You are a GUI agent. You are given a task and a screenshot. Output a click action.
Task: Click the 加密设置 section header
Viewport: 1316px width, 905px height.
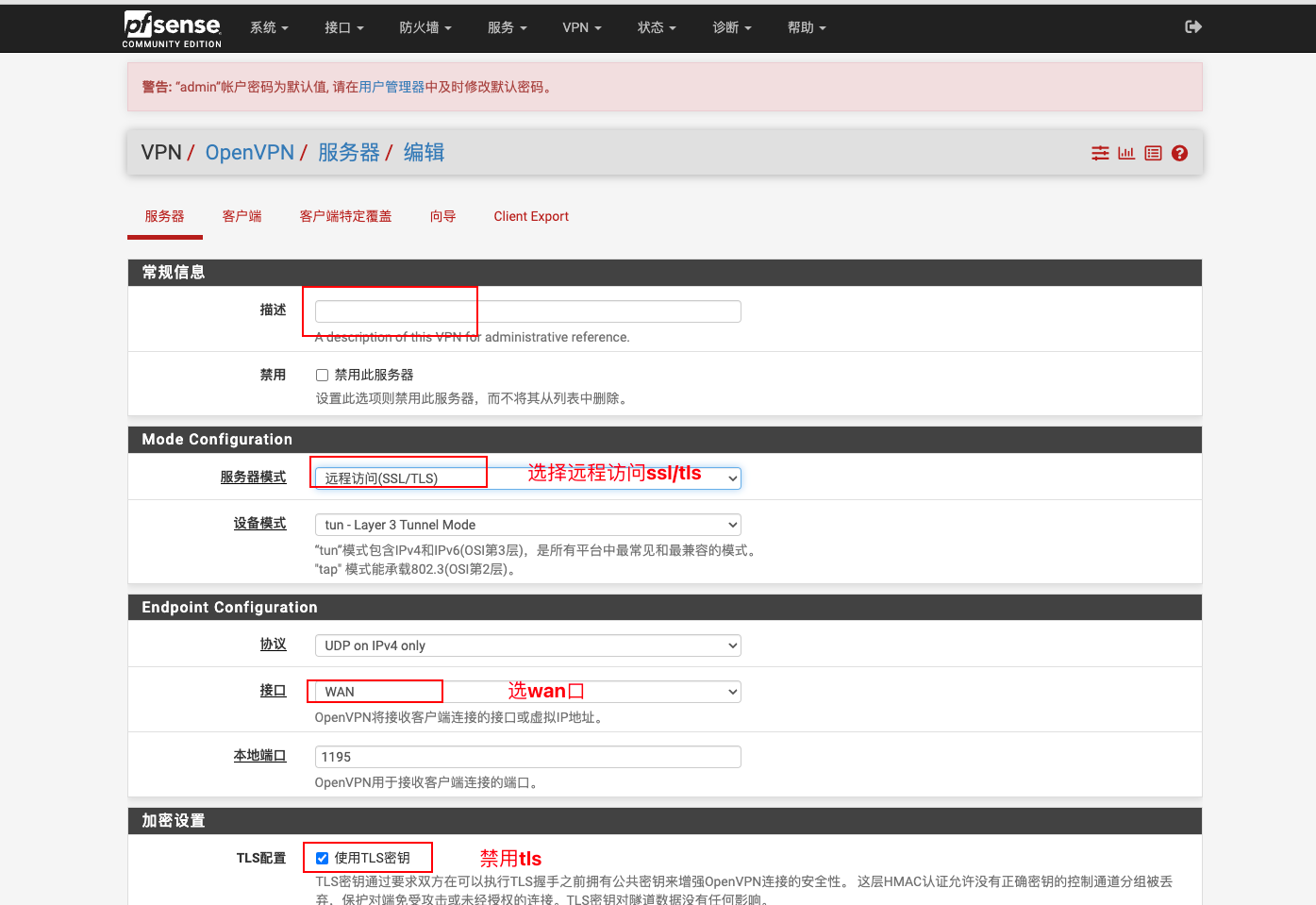point(665,821)
